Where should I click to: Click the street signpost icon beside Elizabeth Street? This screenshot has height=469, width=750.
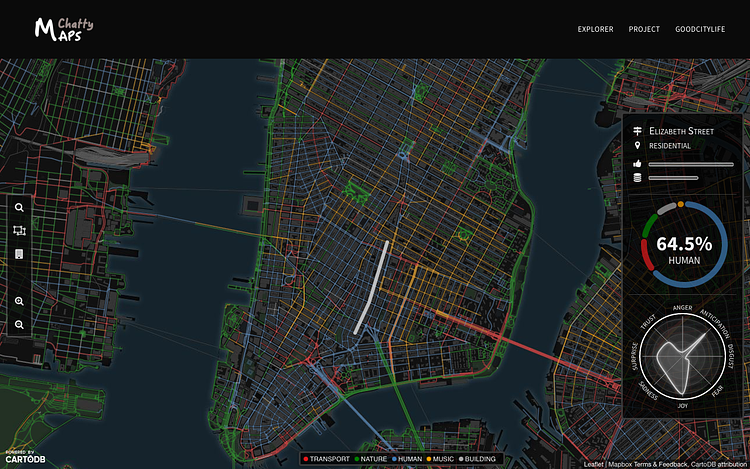coord(637,131)
